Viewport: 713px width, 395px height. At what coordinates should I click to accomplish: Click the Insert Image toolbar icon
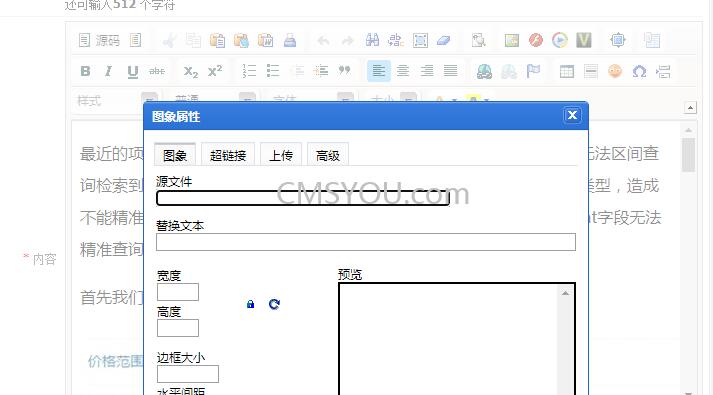512,40
